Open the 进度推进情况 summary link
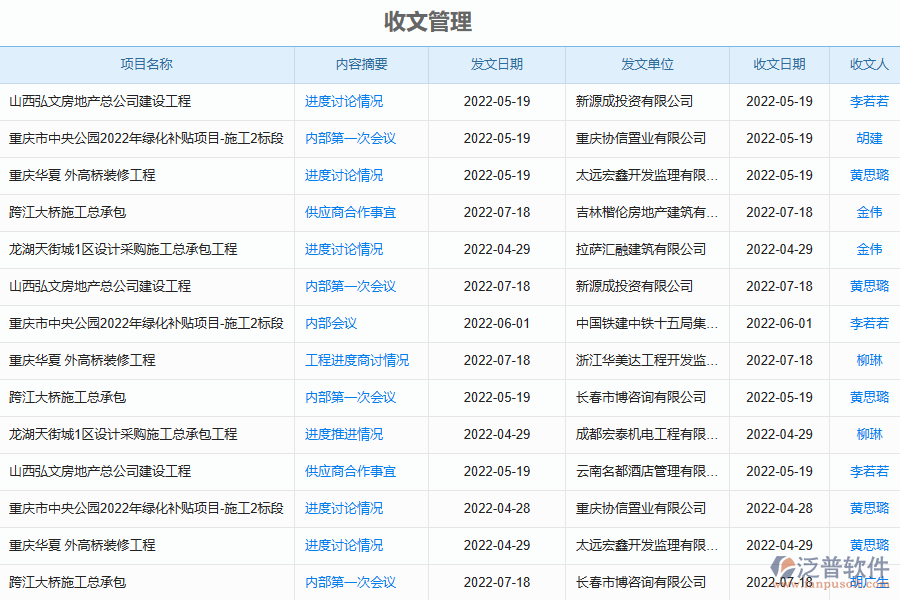Screen dimensions: 900x600 [343, 434]
